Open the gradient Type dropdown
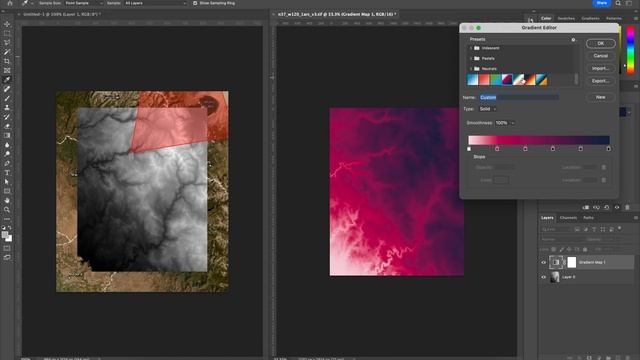 click(488, 109)
